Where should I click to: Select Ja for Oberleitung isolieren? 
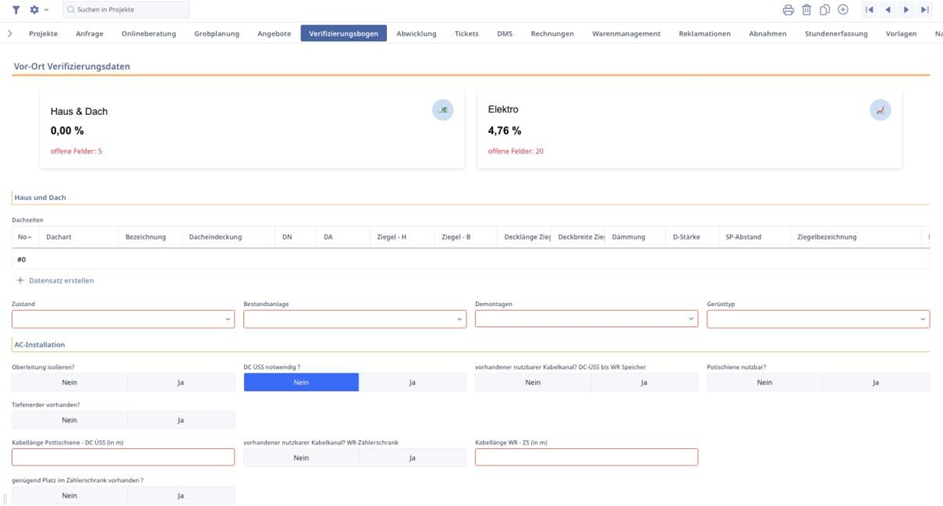point(180,382)
